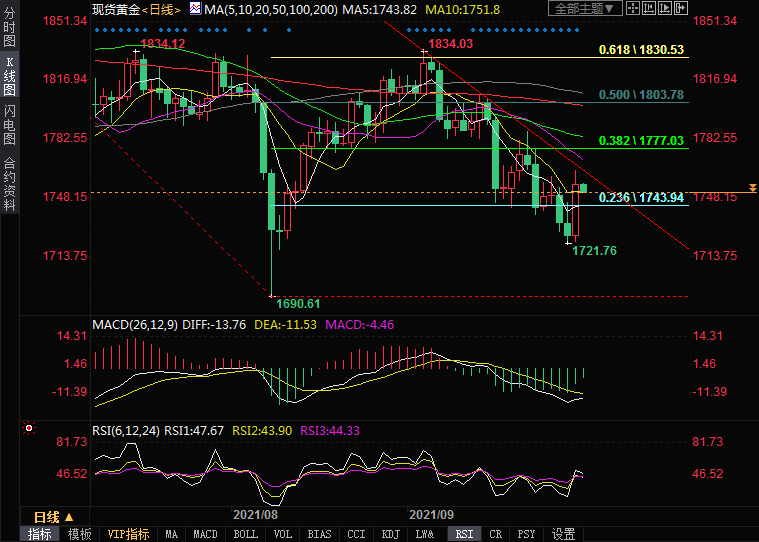759x542 pixels.
Task: Toggle the BOLL indicator
Action: coord(245,534)
